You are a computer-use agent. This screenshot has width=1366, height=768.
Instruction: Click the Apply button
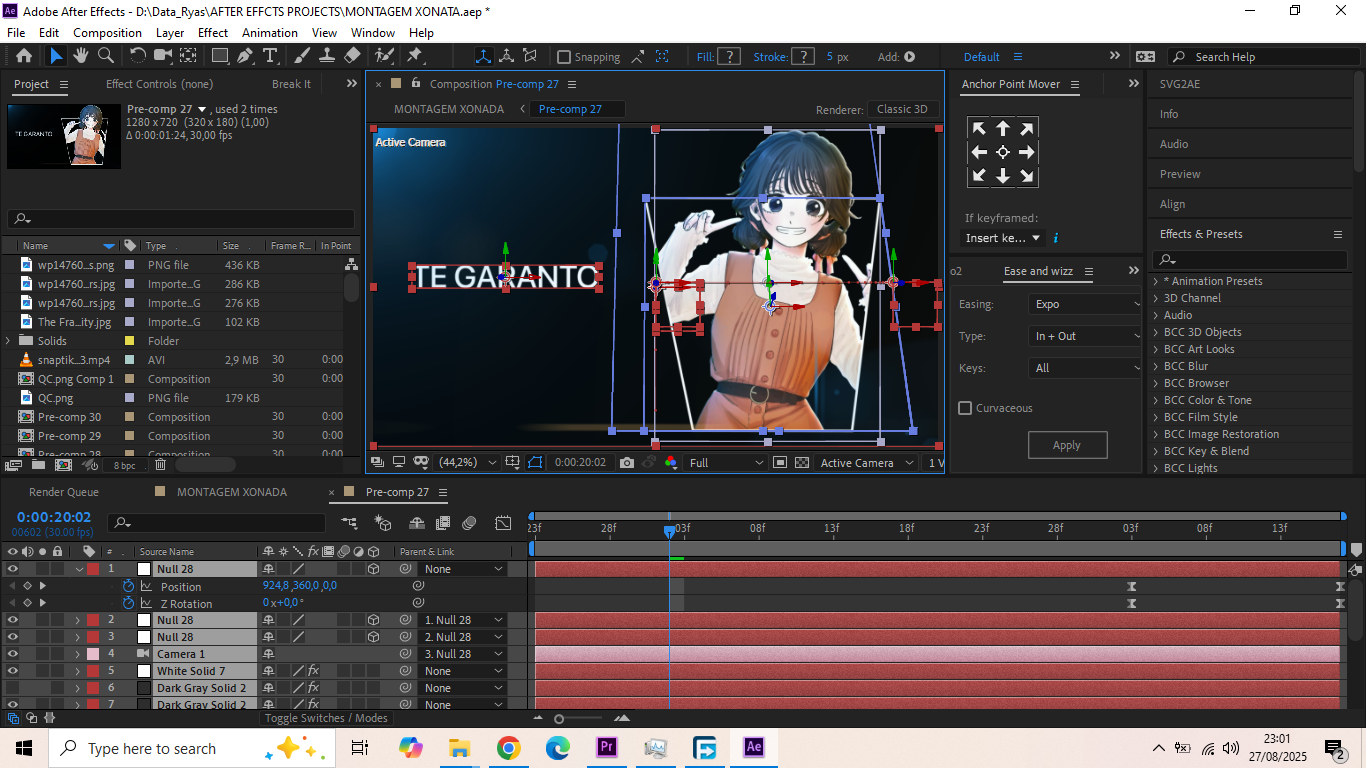(x=1067, y=445)
